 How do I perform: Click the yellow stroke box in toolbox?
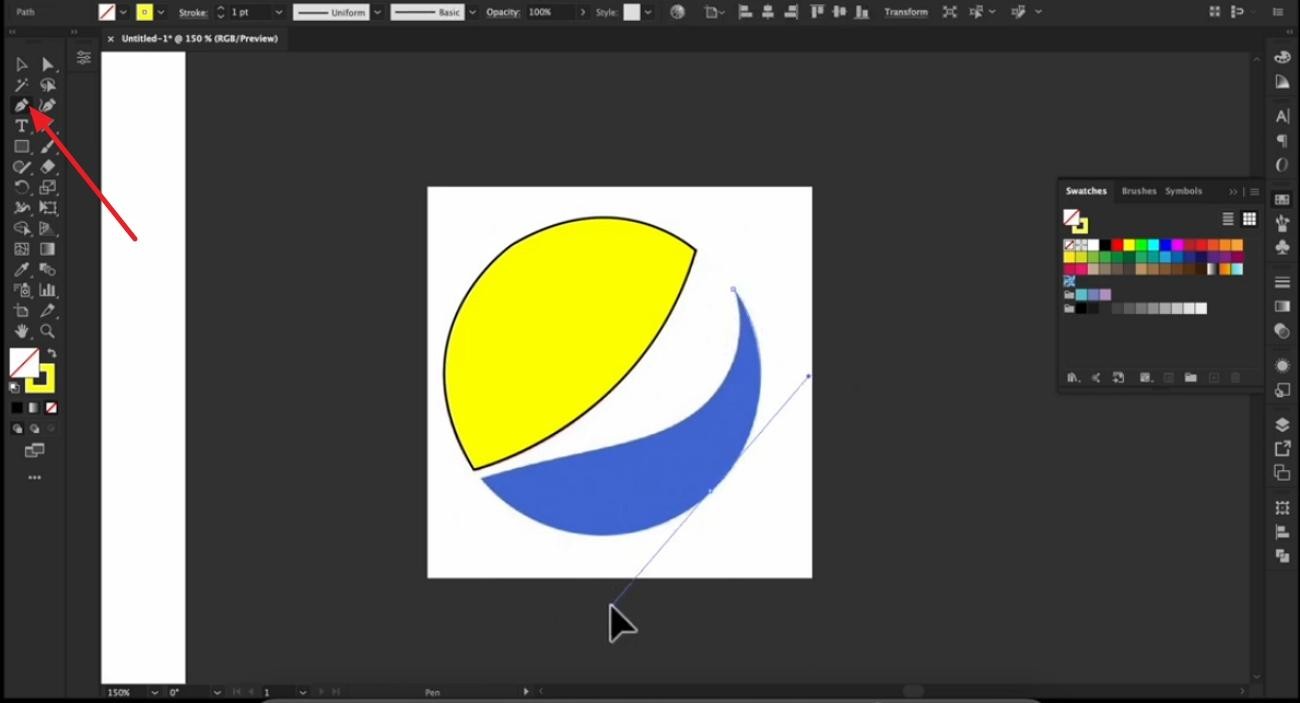40,378
